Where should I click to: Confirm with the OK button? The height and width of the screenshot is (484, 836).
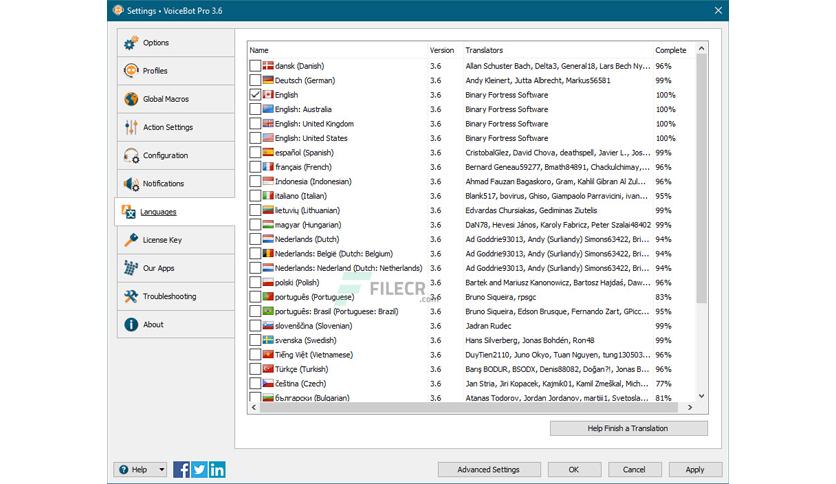(574, 470)
